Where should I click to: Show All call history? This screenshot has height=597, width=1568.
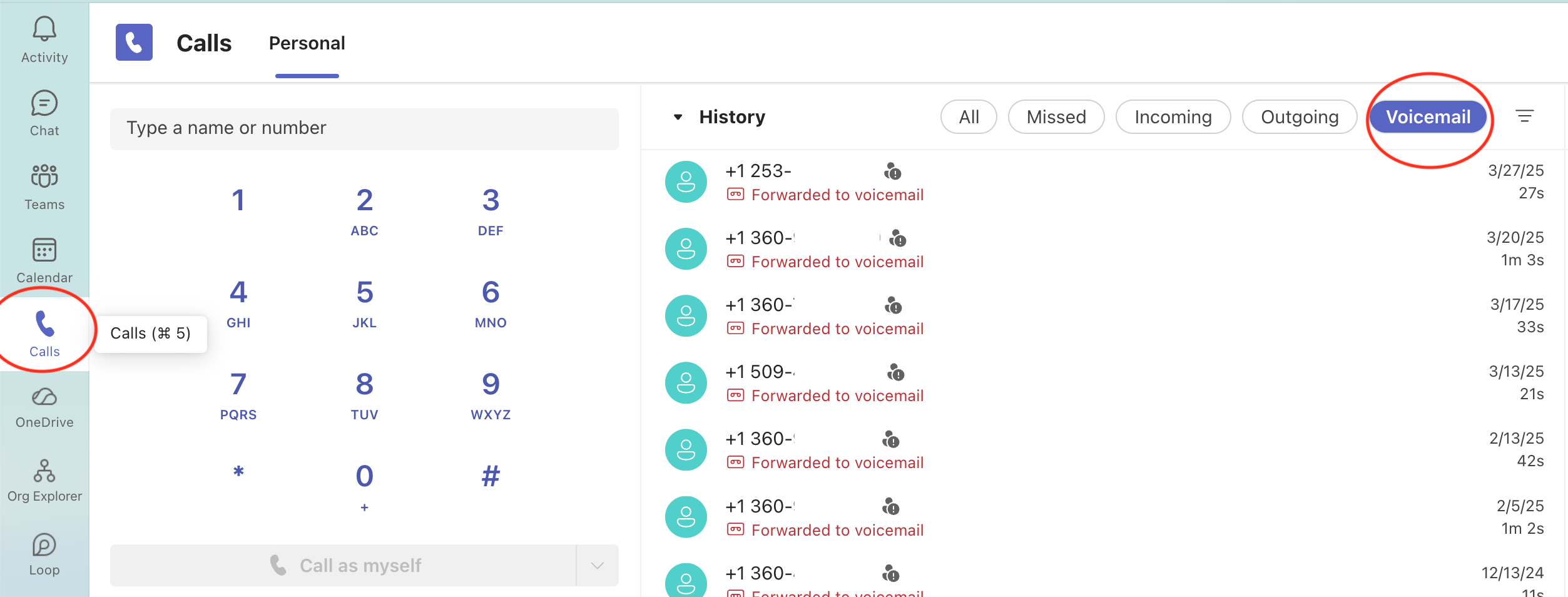pyautogui.click(x=968, y=117)
